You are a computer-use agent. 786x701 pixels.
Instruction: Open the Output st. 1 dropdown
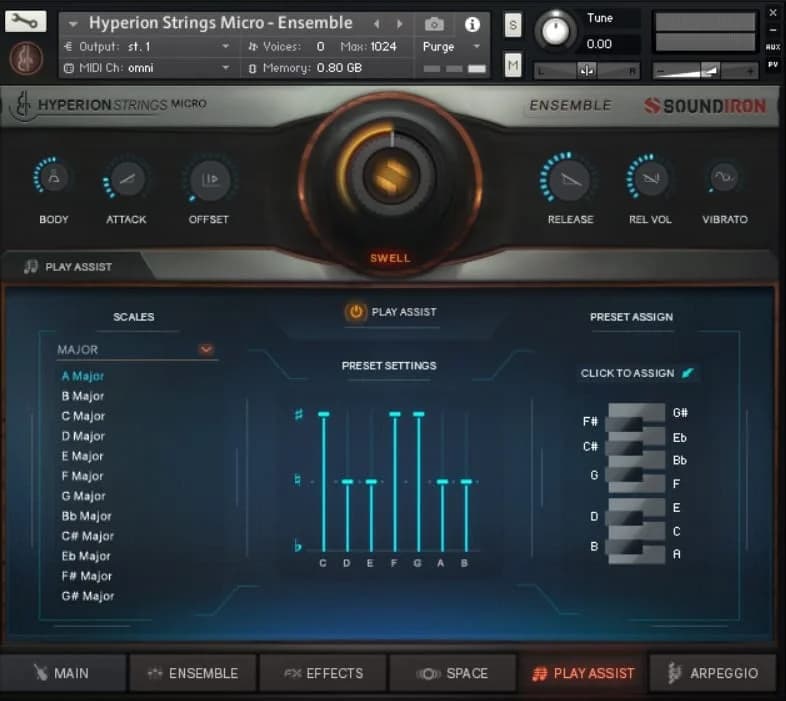(x=148, y=47)
